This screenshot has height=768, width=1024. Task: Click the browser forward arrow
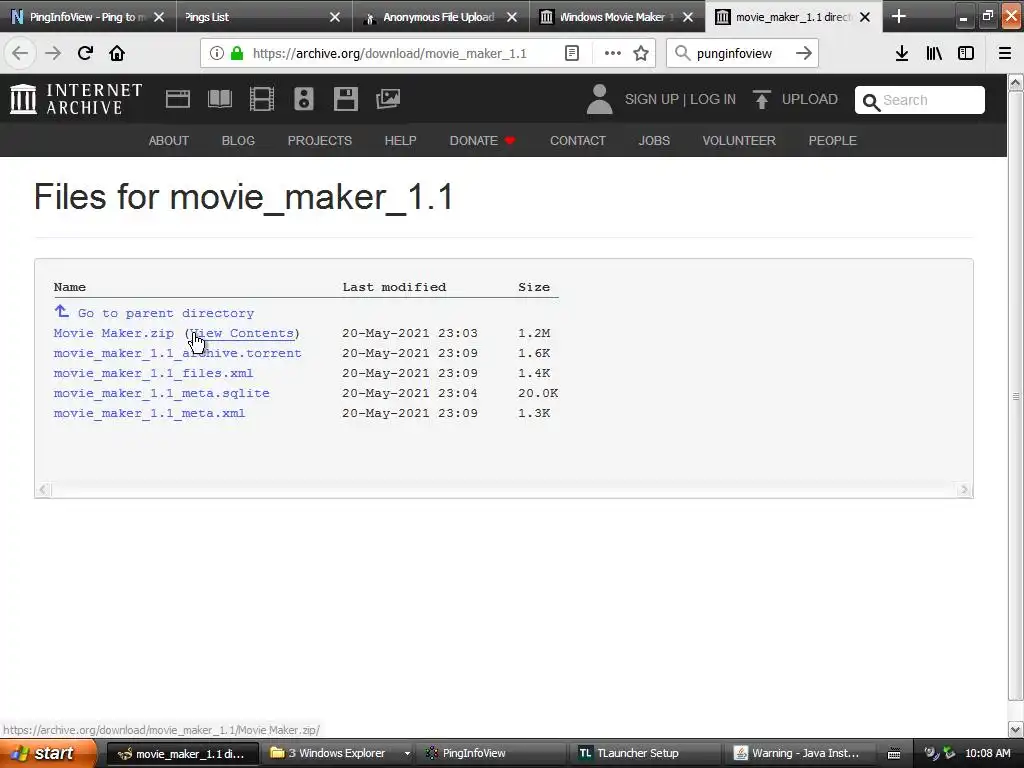(x=53, y=53)
